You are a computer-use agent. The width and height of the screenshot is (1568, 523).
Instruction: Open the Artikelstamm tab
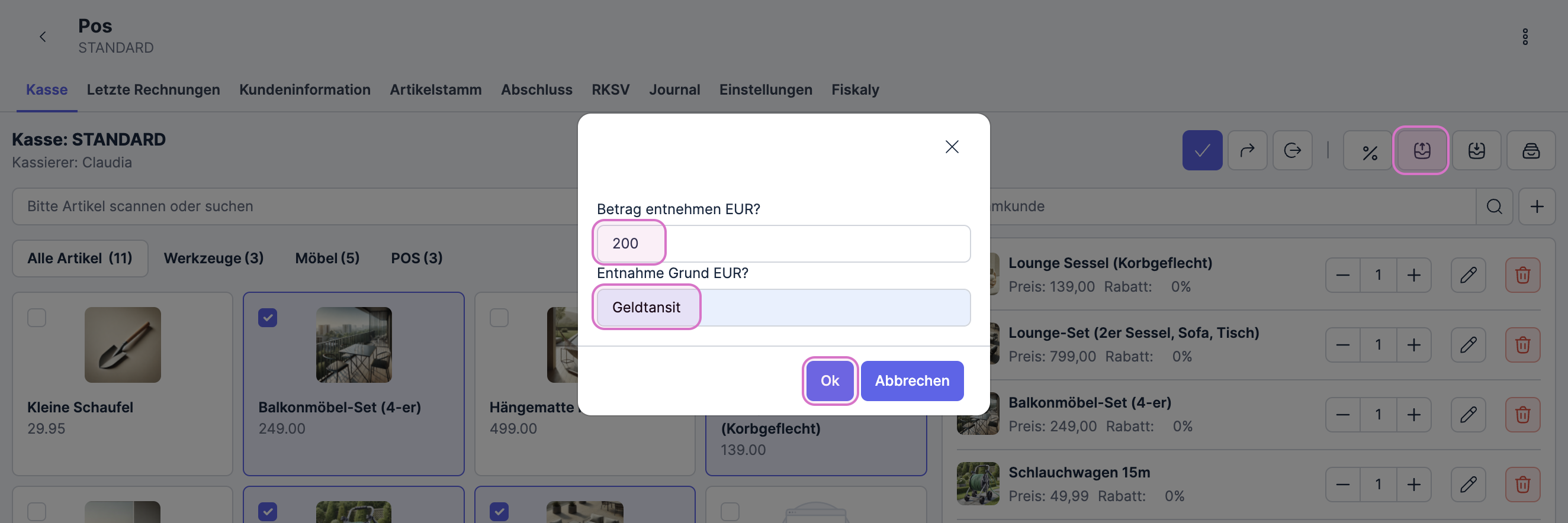pos(435,89)
